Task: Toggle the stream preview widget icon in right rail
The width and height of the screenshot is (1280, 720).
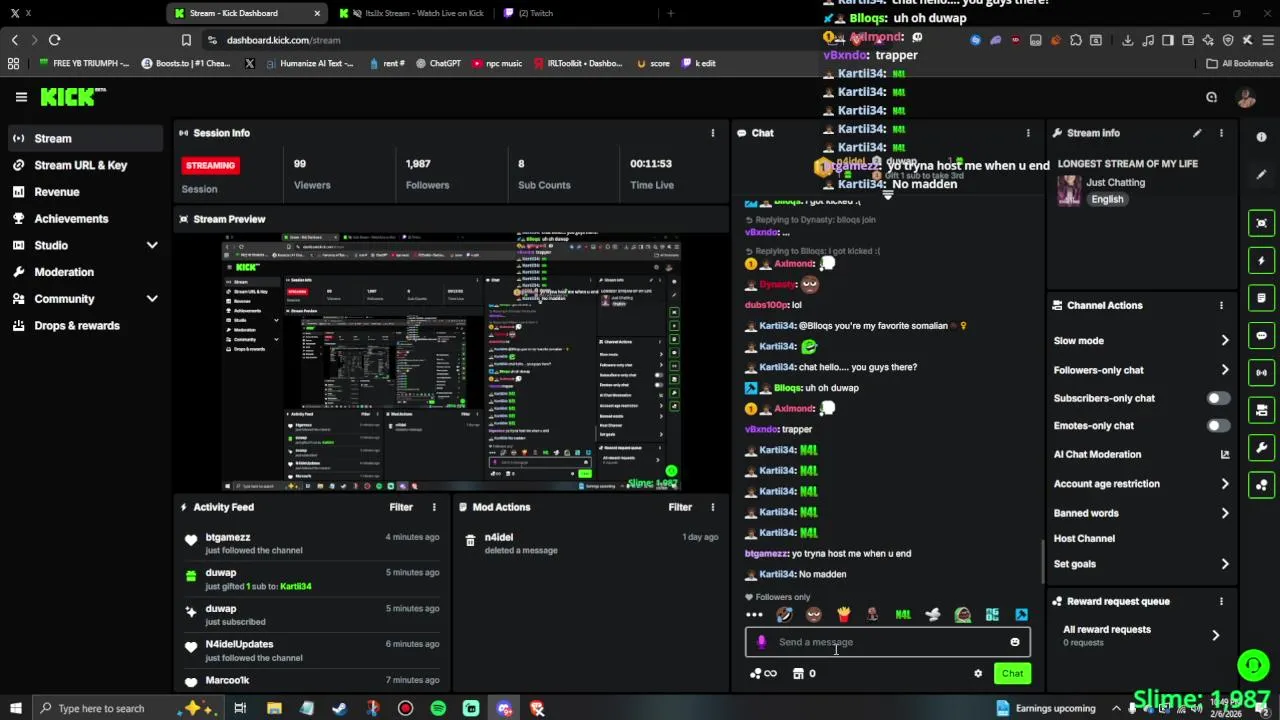Action: tap(1261, 223)
